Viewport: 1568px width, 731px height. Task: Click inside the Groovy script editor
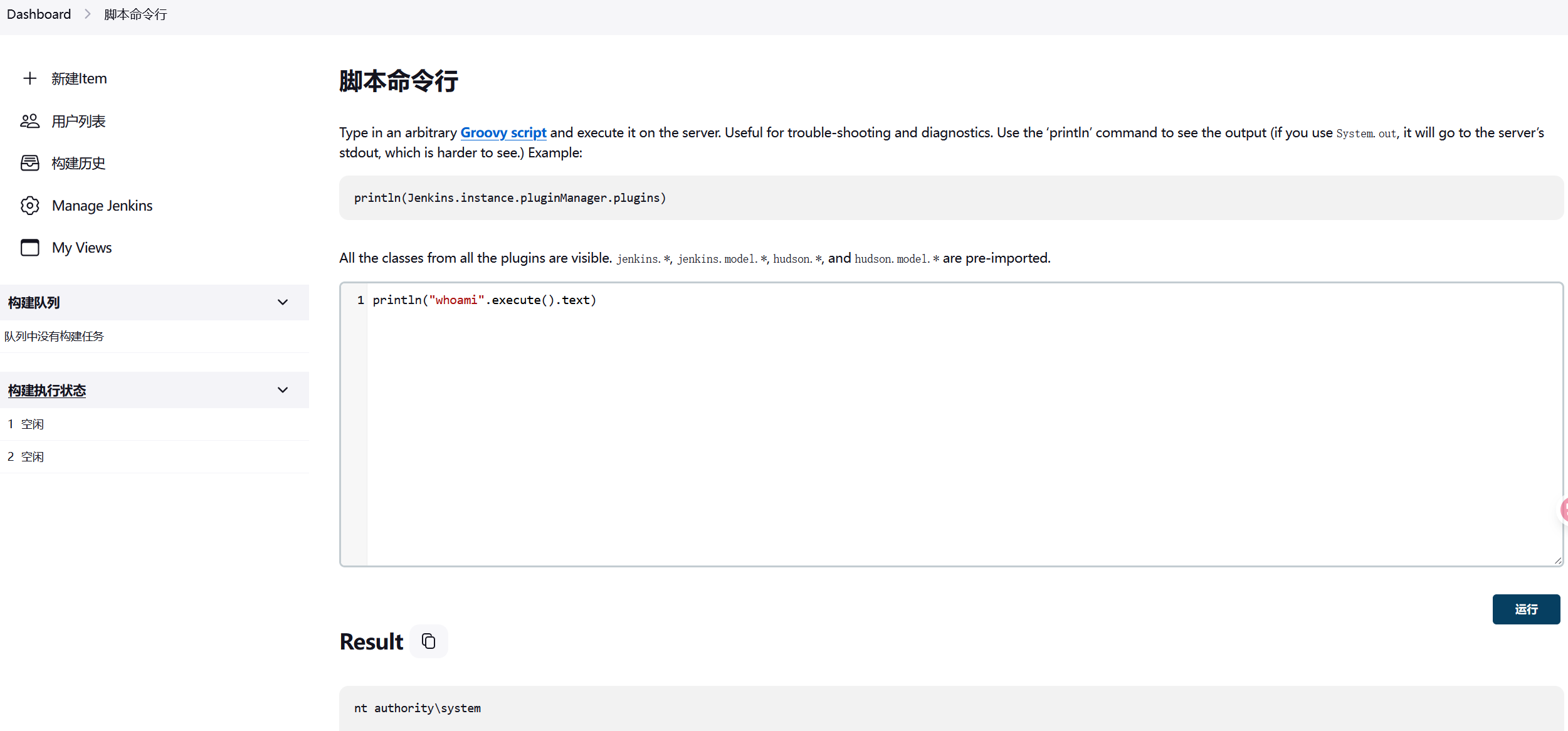tap(940, 426)
